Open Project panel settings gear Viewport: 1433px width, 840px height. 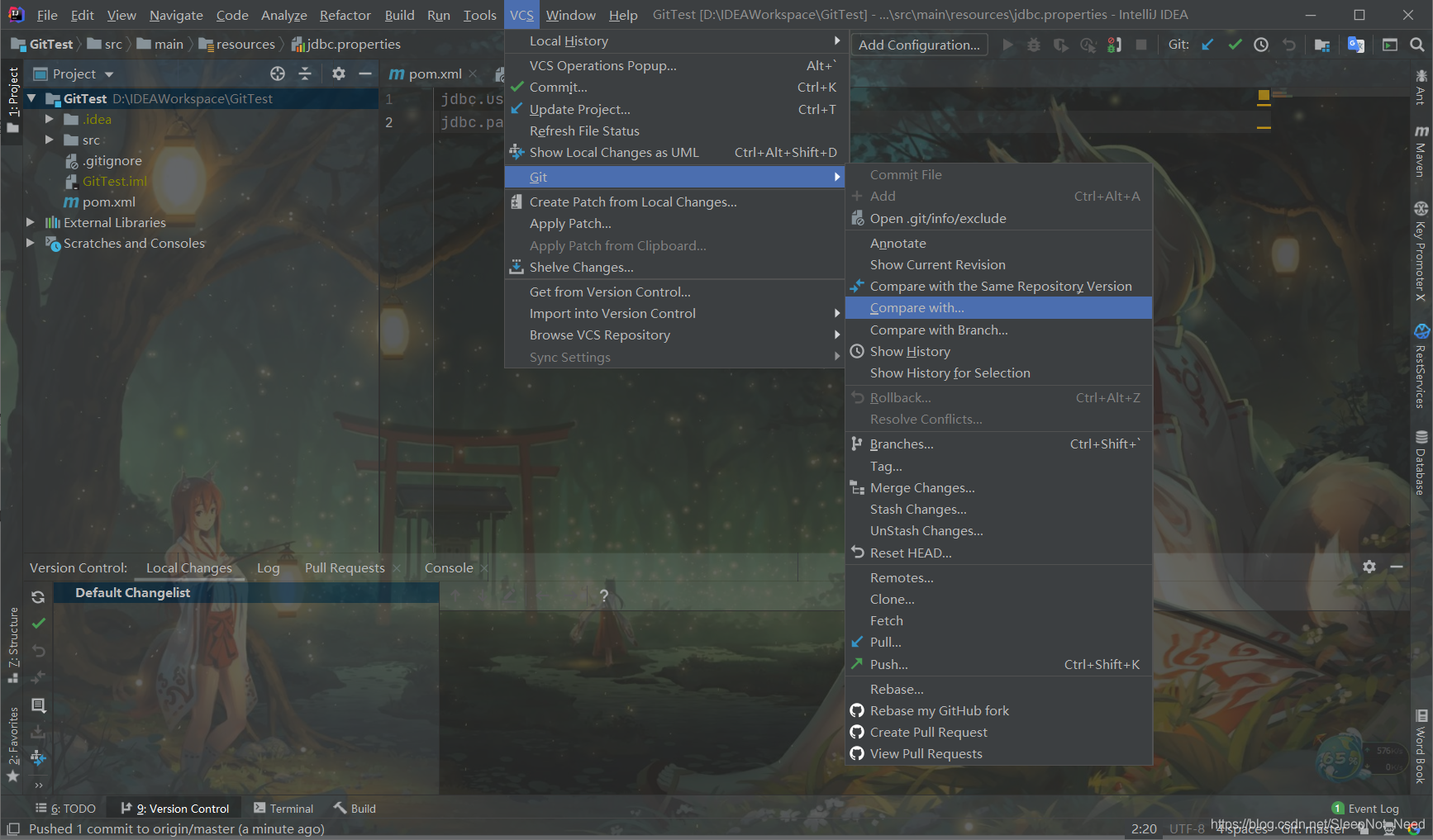[x=338, y=74]
